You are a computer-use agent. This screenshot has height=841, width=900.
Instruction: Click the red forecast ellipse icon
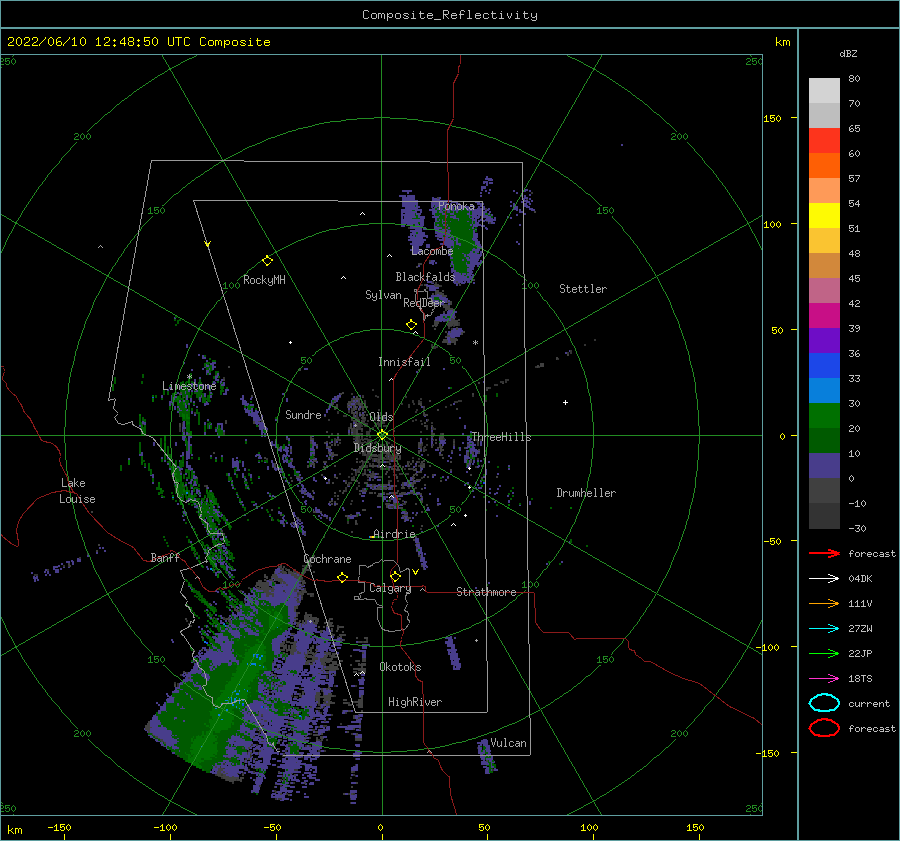click(824, 728)
